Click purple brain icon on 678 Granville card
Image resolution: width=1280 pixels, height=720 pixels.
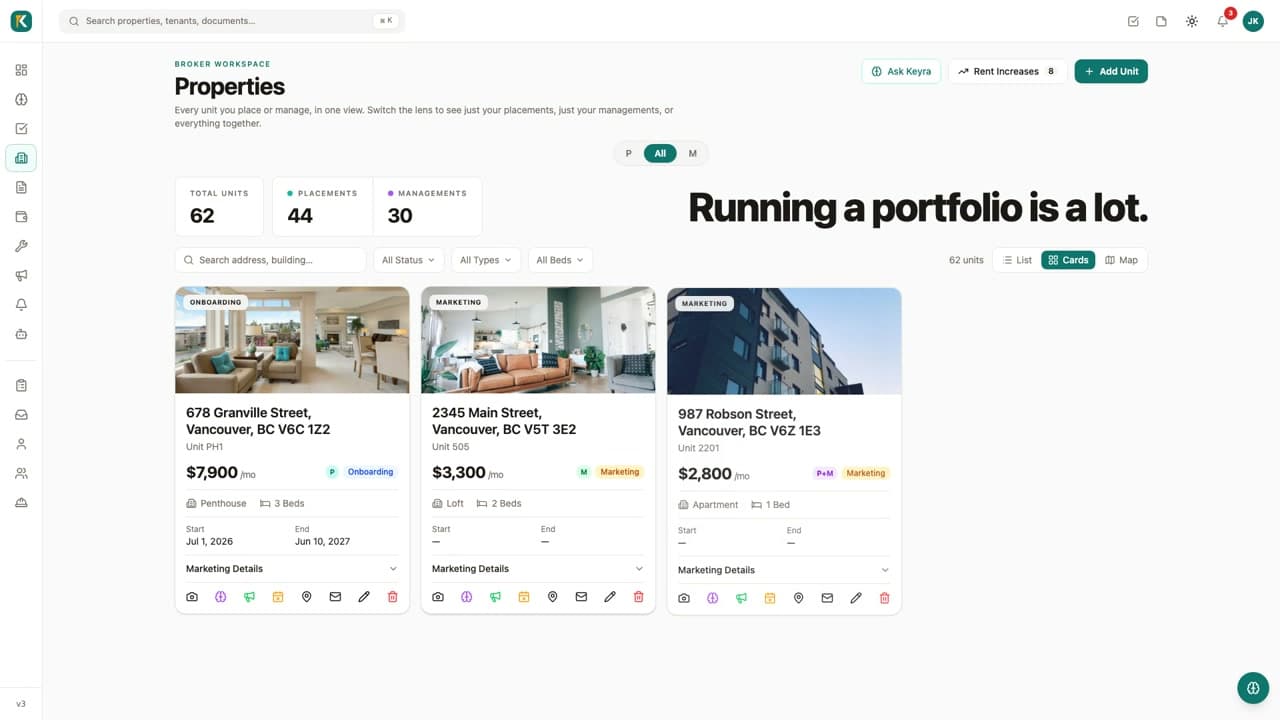pyautogui.click(x=221, y=597)
